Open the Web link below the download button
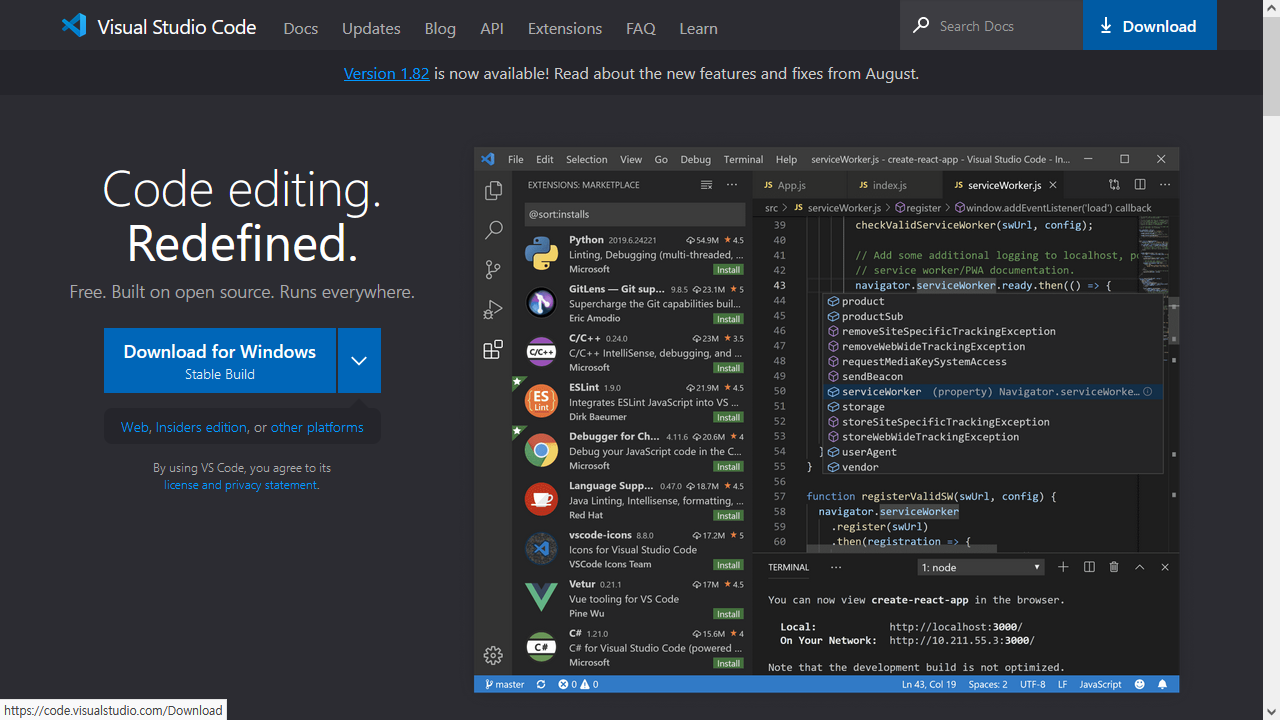Image resolution: width=1280 pixels, height=720 pixels. pos(135,427)
